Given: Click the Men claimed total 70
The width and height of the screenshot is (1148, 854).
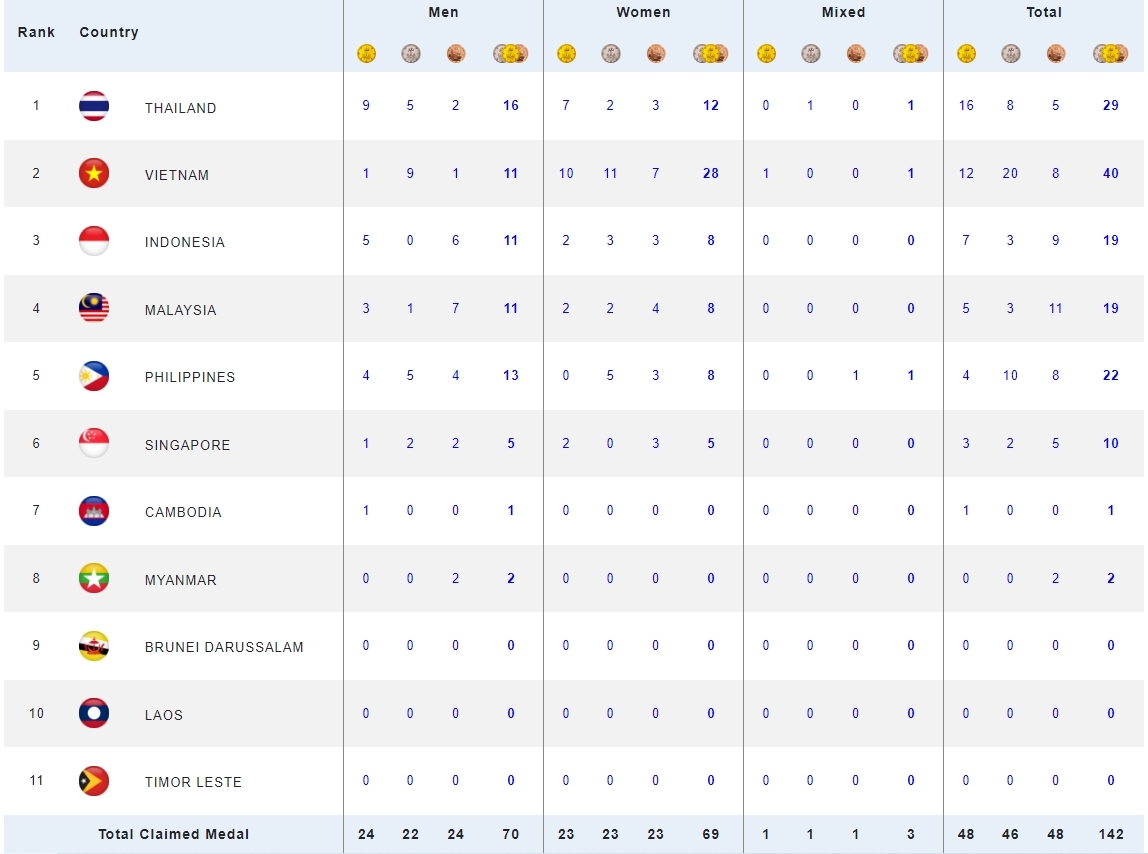Looking at the screenshot, I should point(511,834).
